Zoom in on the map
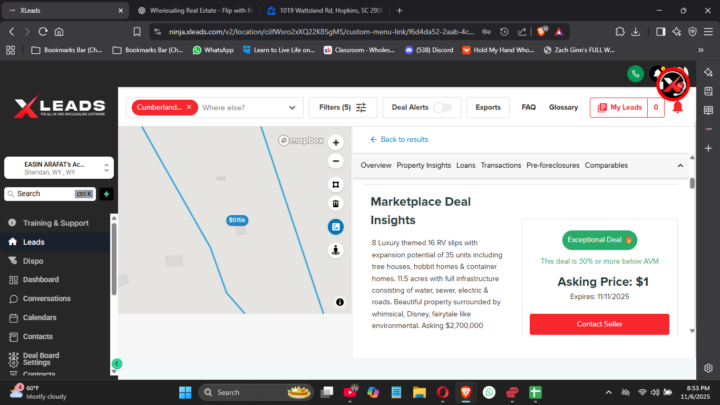The image size is (720, 405). tap(336, 142)
